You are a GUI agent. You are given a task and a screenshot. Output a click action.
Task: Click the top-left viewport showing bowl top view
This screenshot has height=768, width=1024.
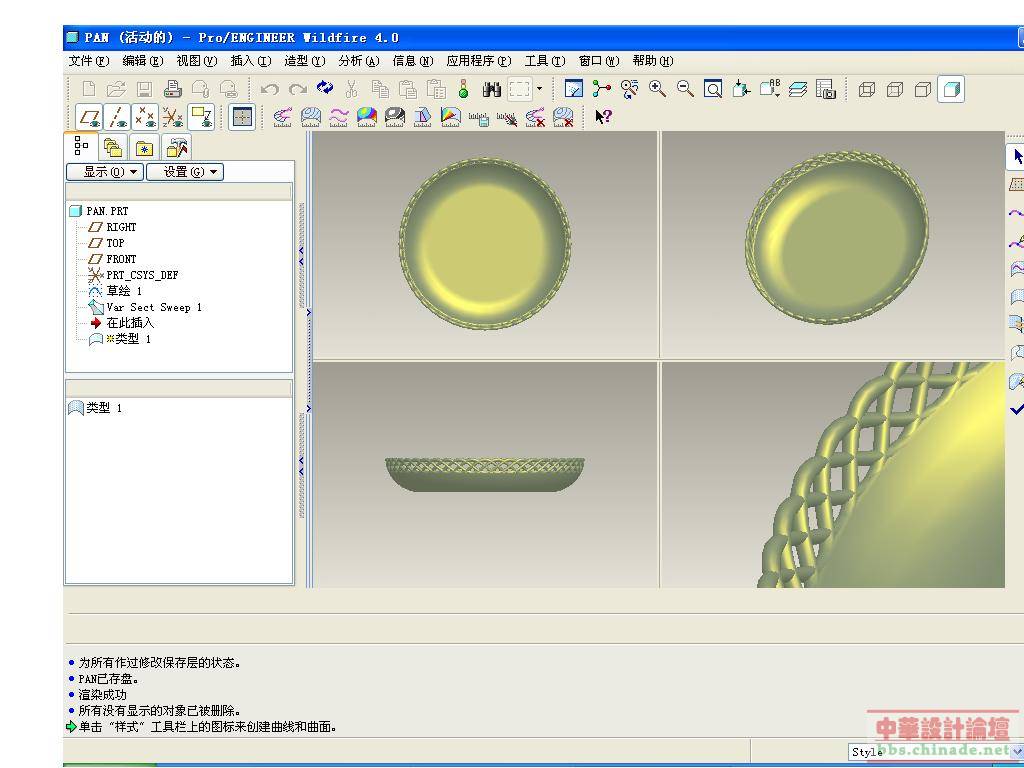(485, 244)
